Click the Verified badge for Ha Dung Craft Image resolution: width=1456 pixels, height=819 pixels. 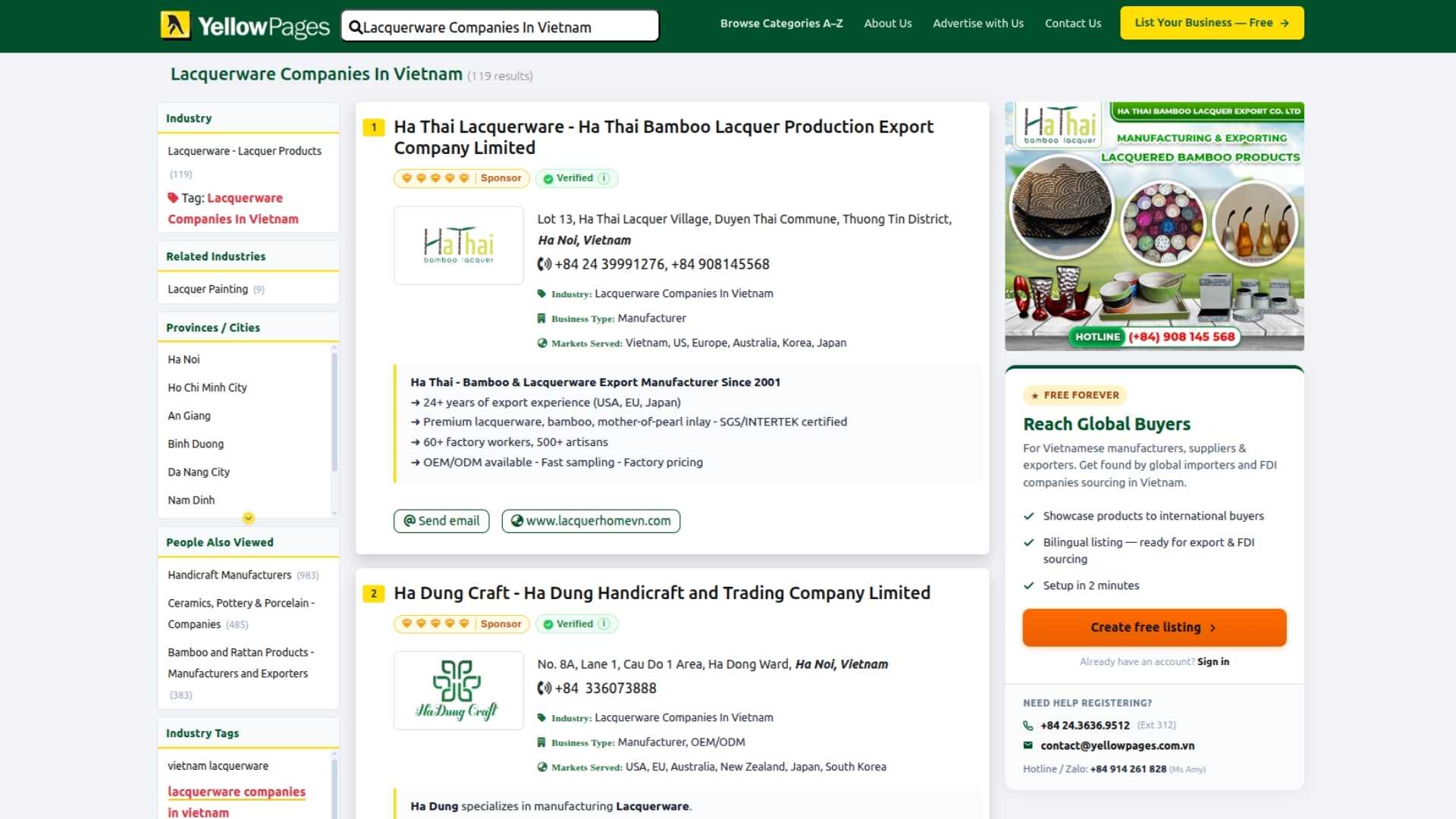click(x=576, y=624)
